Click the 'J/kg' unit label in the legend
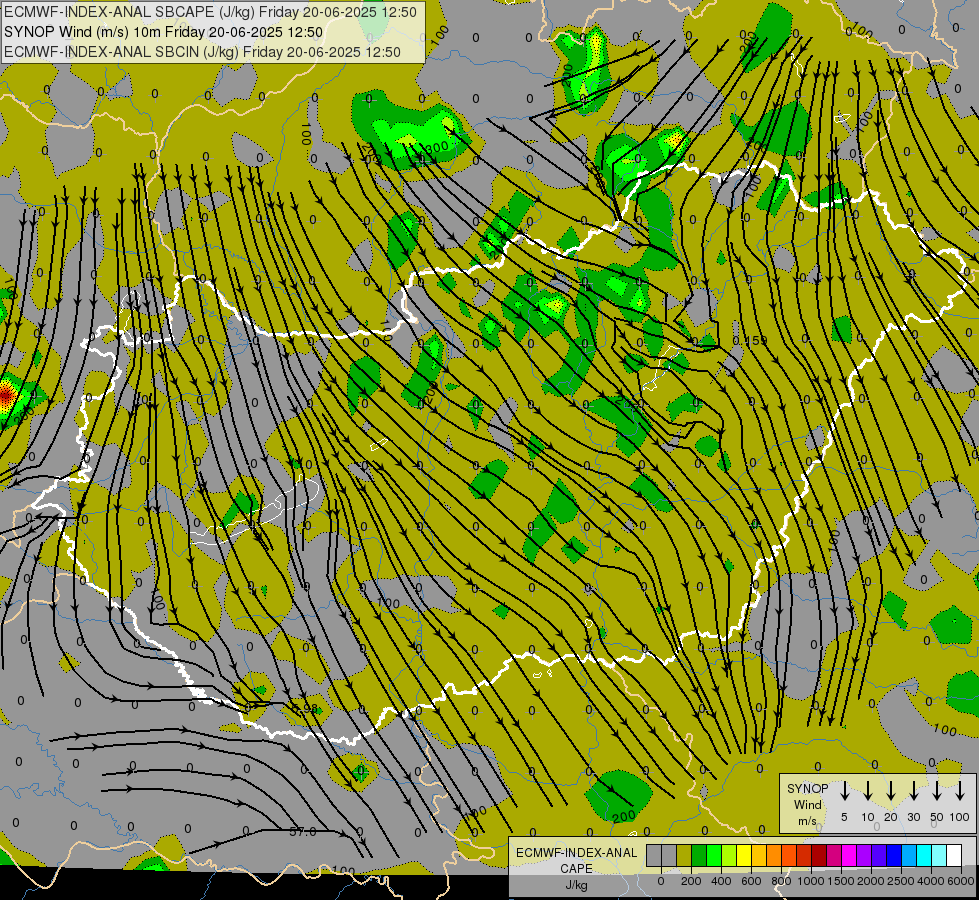This screenshot has height=900, width=979. point(576,885)
